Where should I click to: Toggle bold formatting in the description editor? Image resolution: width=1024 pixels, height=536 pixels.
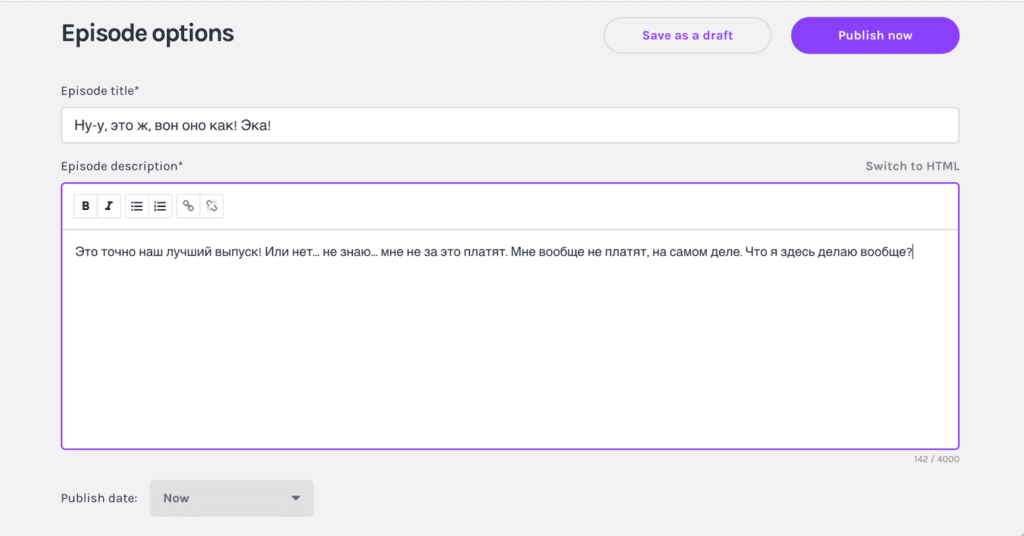click(x=86, y=206)
